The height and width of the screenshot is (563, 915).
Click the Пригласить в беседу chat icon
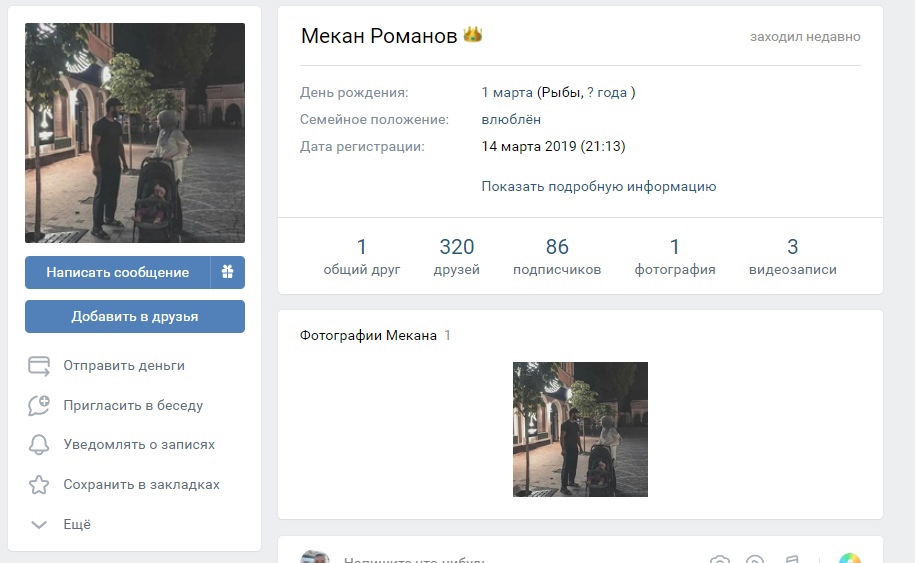[x=39, y=405]
